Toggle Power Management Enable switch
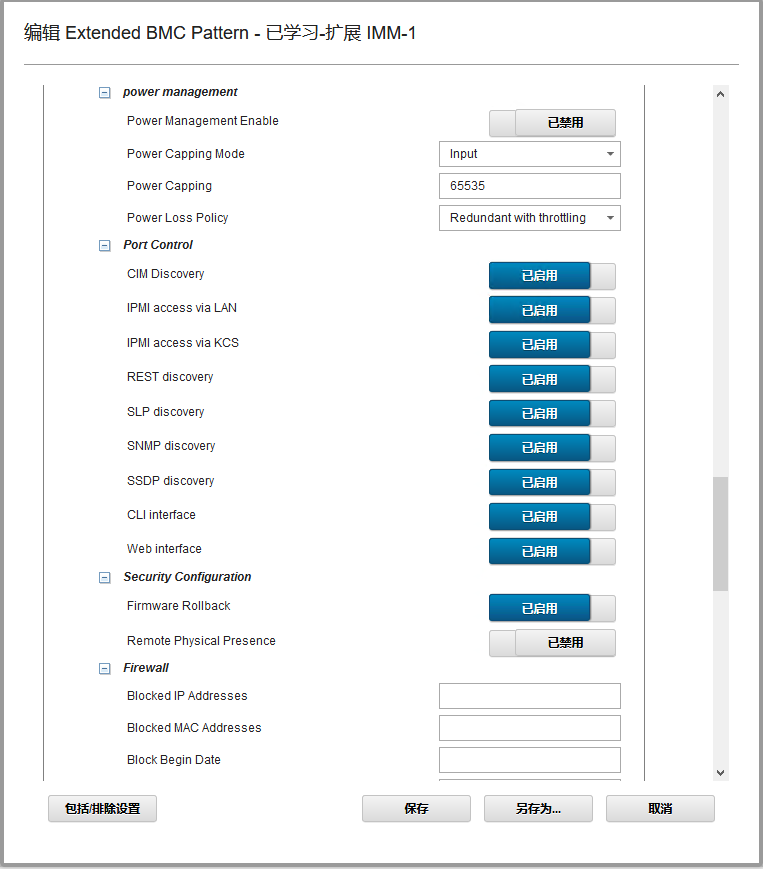The image size is (763, 869). click(x=552, y=122)
